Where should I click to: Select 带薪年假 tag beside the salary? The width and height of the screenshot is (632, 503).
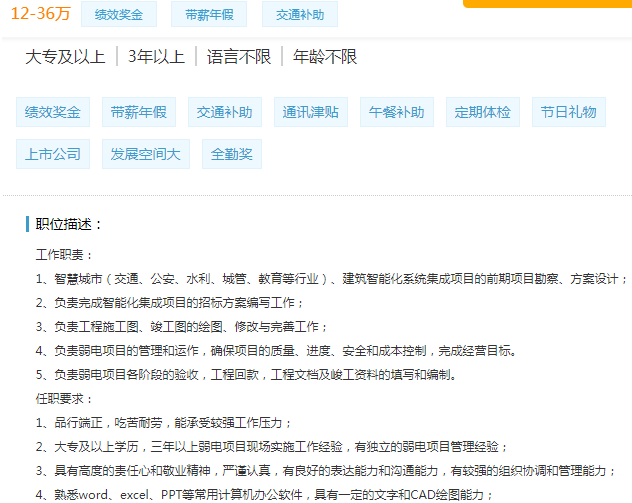click(x=209, y=15)
